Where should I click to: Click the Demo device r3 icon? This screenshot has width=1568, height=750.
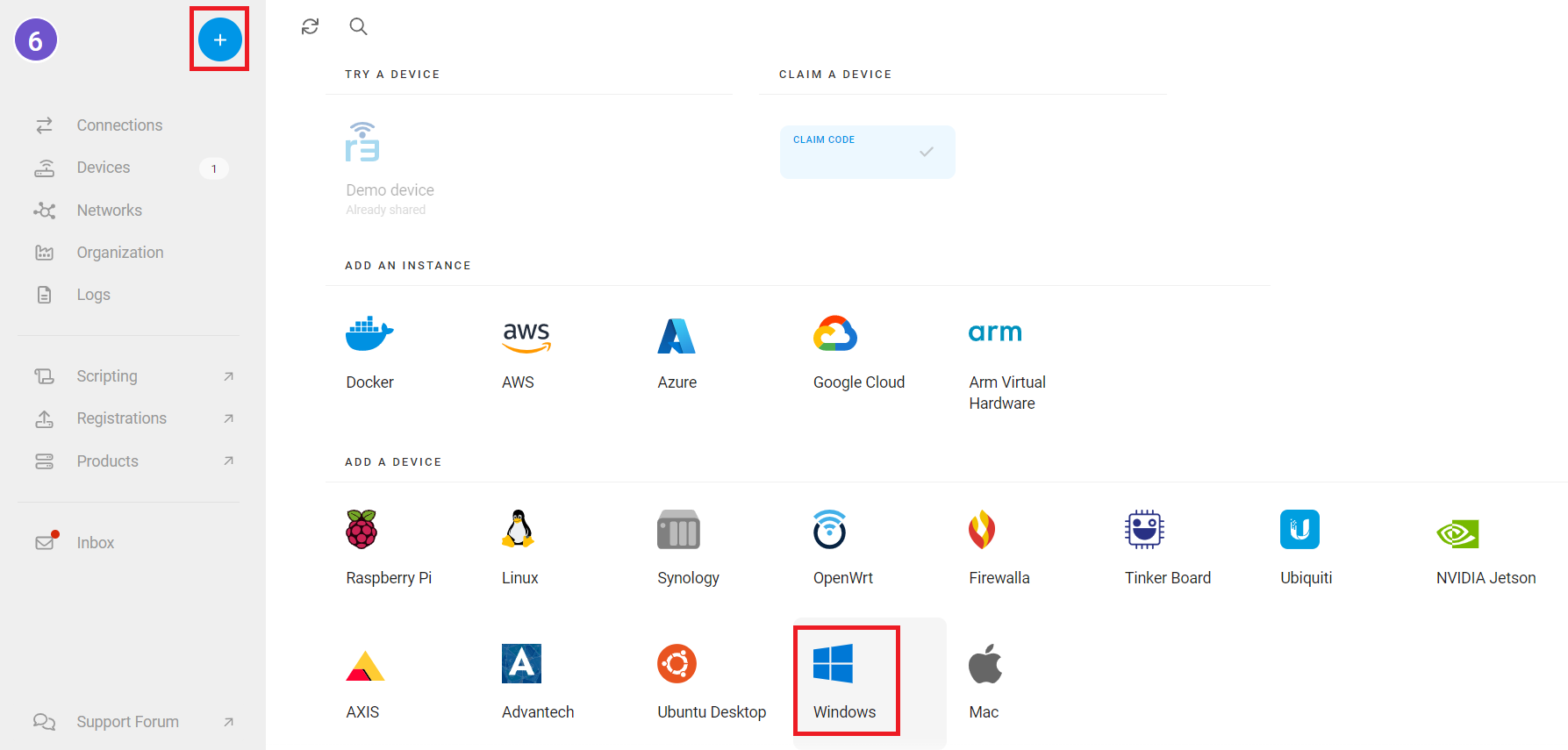[362, 141]
